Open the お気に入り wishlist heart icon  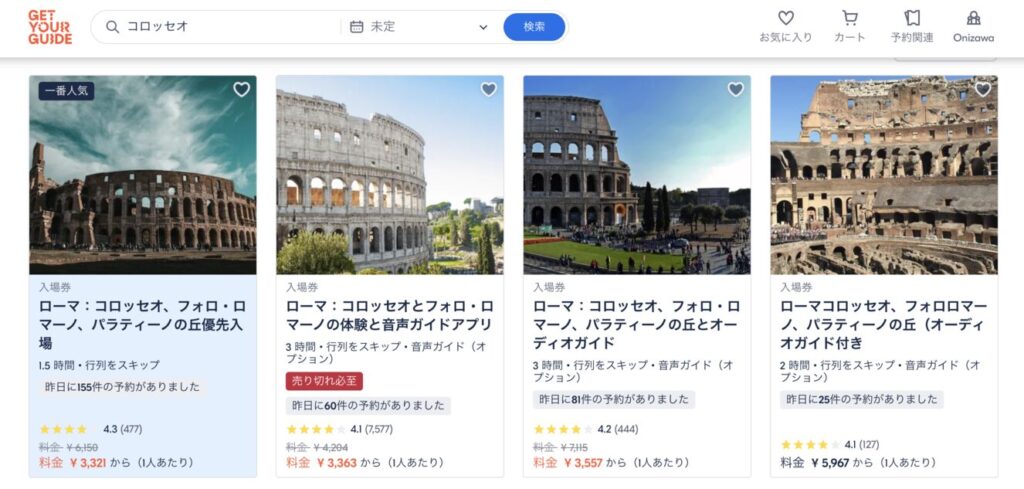(x=786, y=19)
